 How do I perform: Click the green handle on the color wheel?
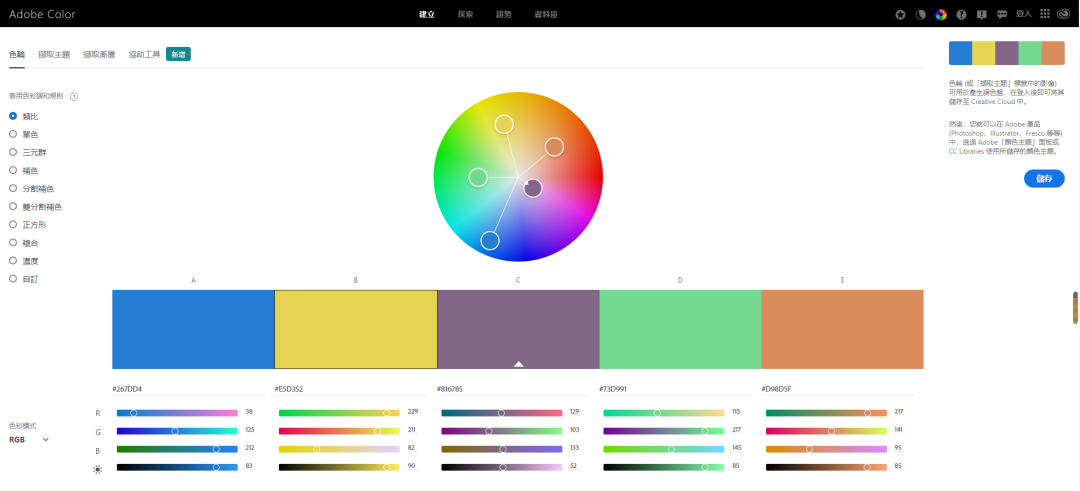[x=478, y=178]
